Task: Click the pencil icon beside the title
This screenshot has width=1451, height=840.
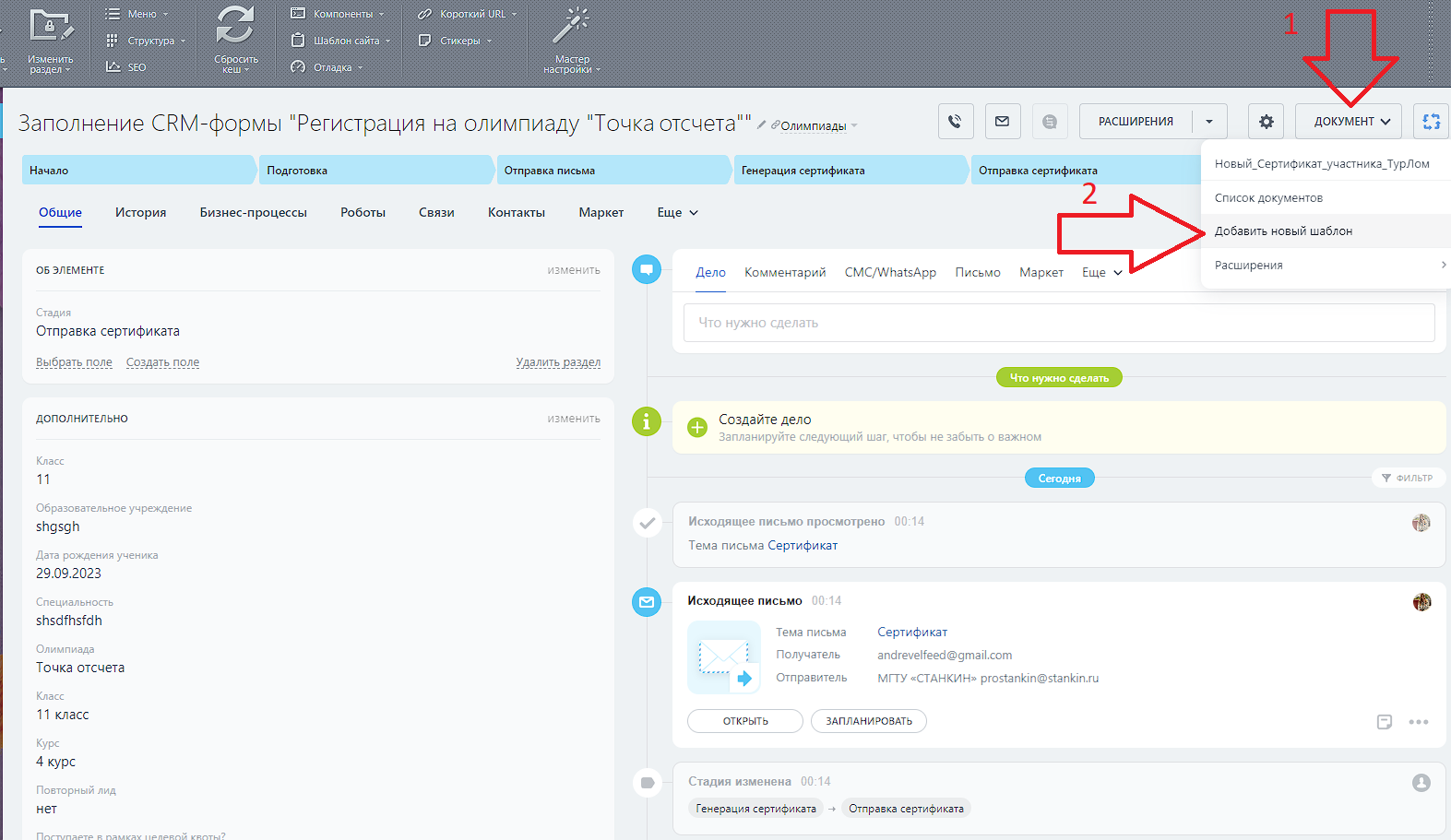Action: [762, 124]
